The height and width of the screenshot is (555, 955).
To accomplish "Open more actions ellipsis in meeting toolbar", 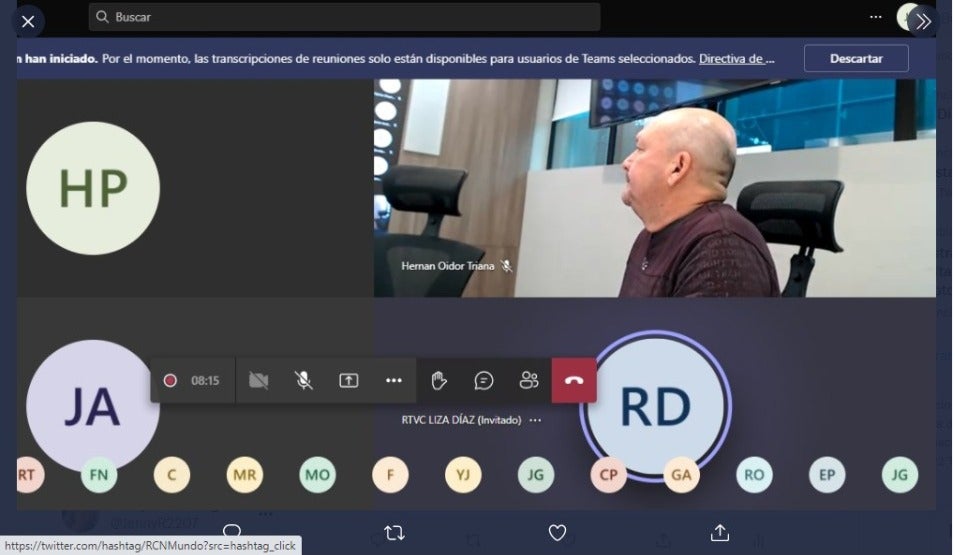I will click(x=393, y=380).
